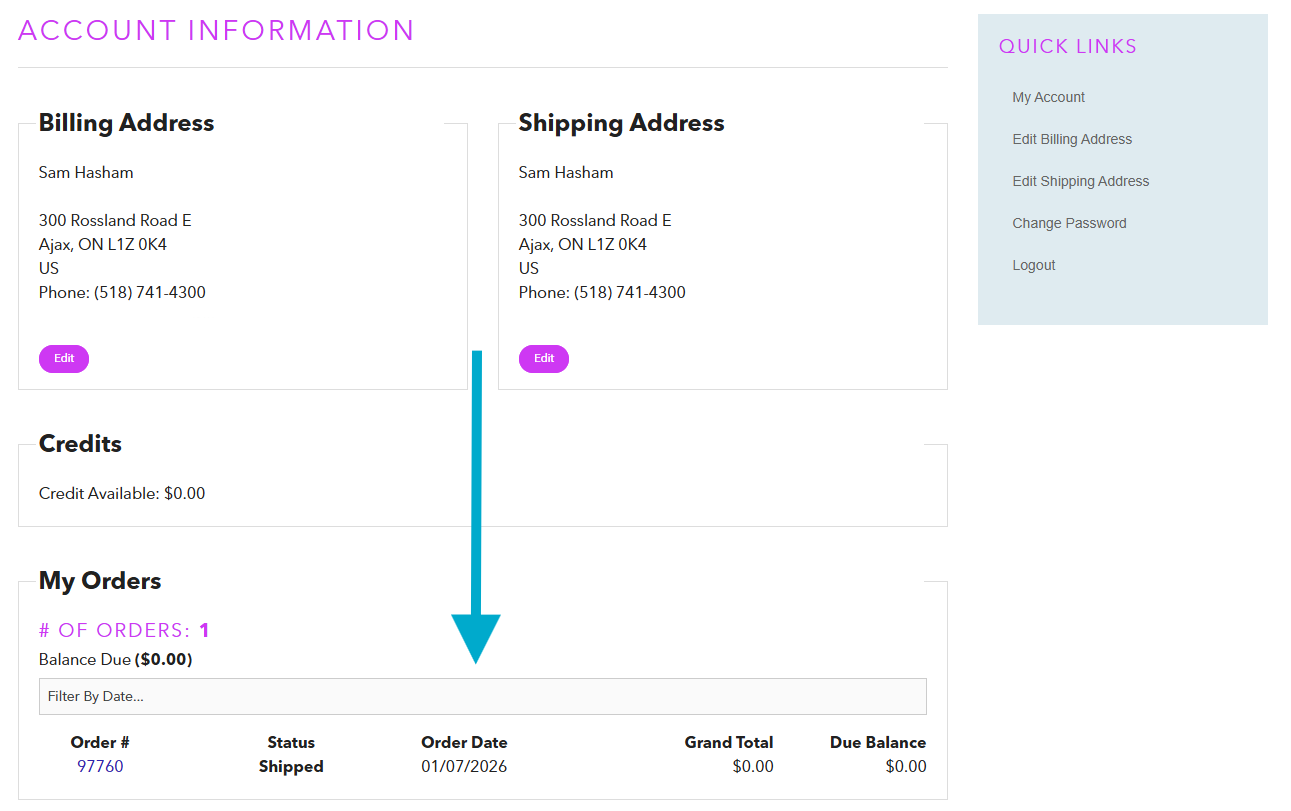Image resolution: width=1291 pixels, height=811 pixels.
Task: Open the Change Password link
Action: point(1069,223)
